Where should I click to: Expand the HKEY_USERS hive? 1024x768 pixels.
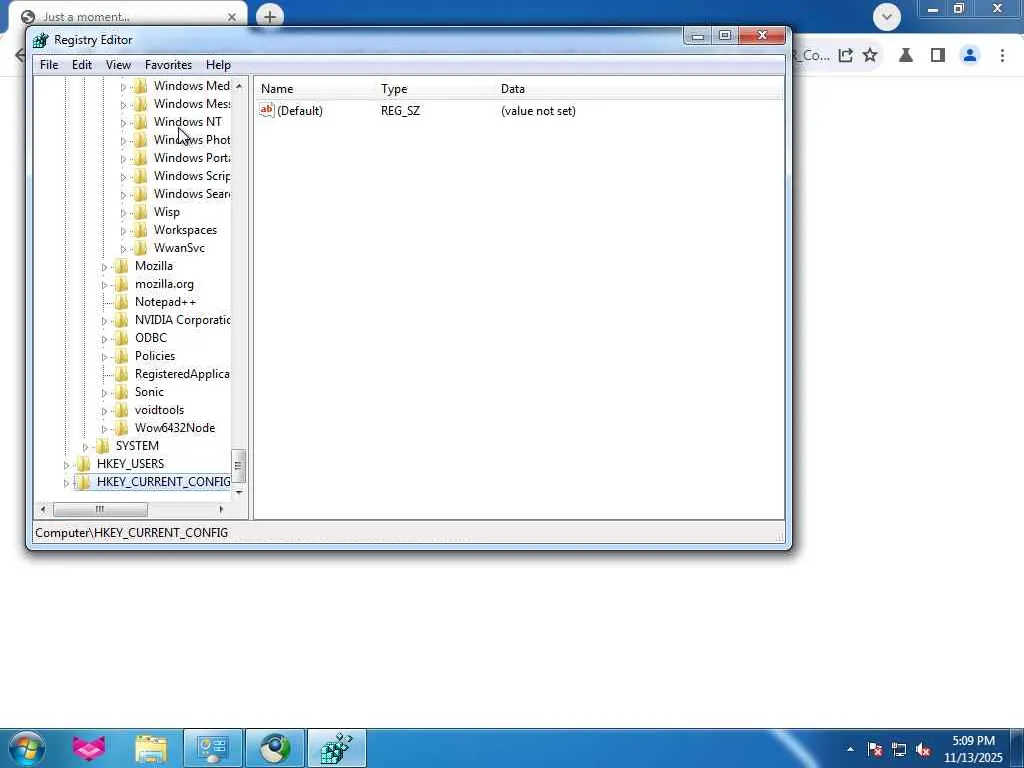click(66, 465)
